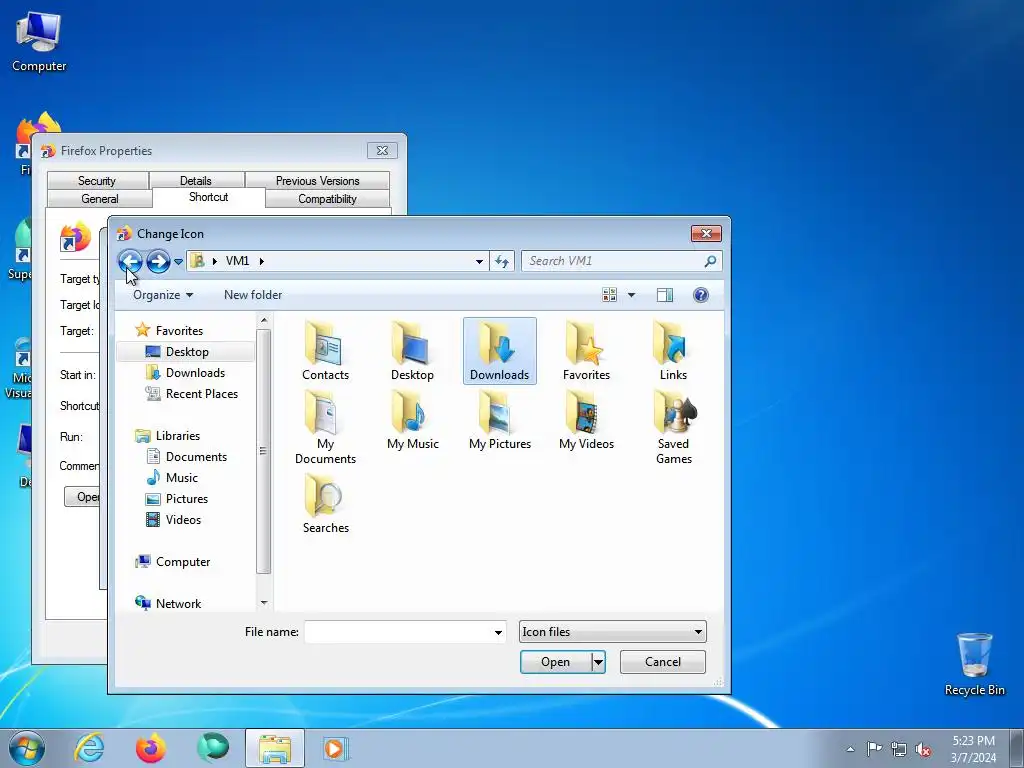This screenshot has width=1024, height=768.
Task: Change view with the views icon
Action: (609, 295)
